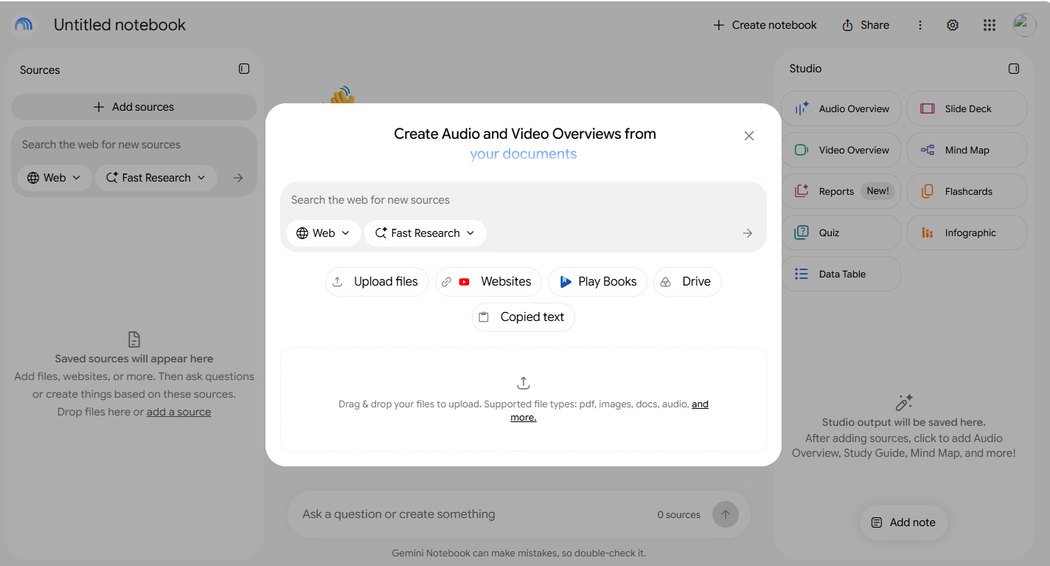Image resolution: width=1050 pixels, height=566 pixels.
Task: Click the upload arrow icon in drop zone
Action: tap(523, 383)
